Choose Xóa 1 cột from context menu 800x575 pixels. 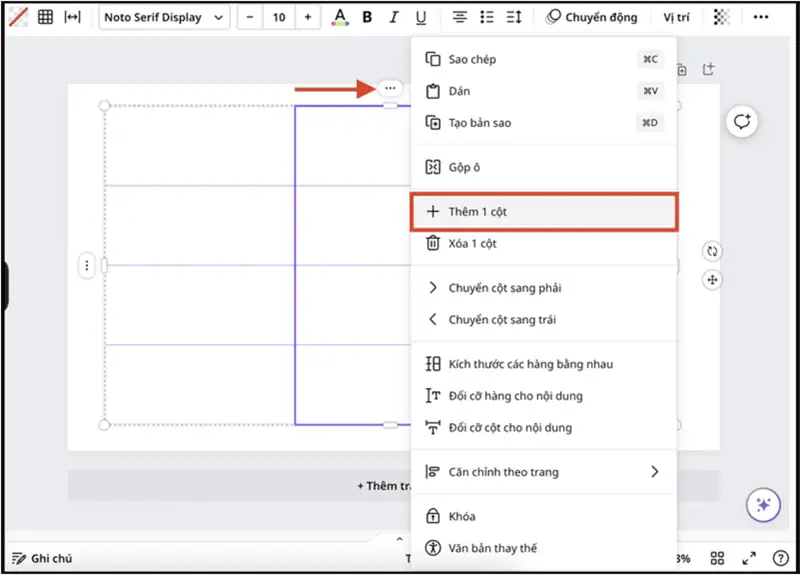[x=472, y=243]
